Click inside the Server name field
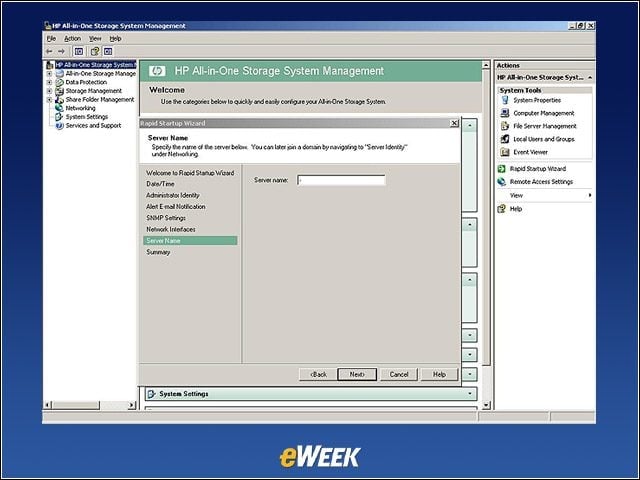Image resolution: width=640 pixels, height=480 pixels. pyautogui.click(x=341, y=180)
